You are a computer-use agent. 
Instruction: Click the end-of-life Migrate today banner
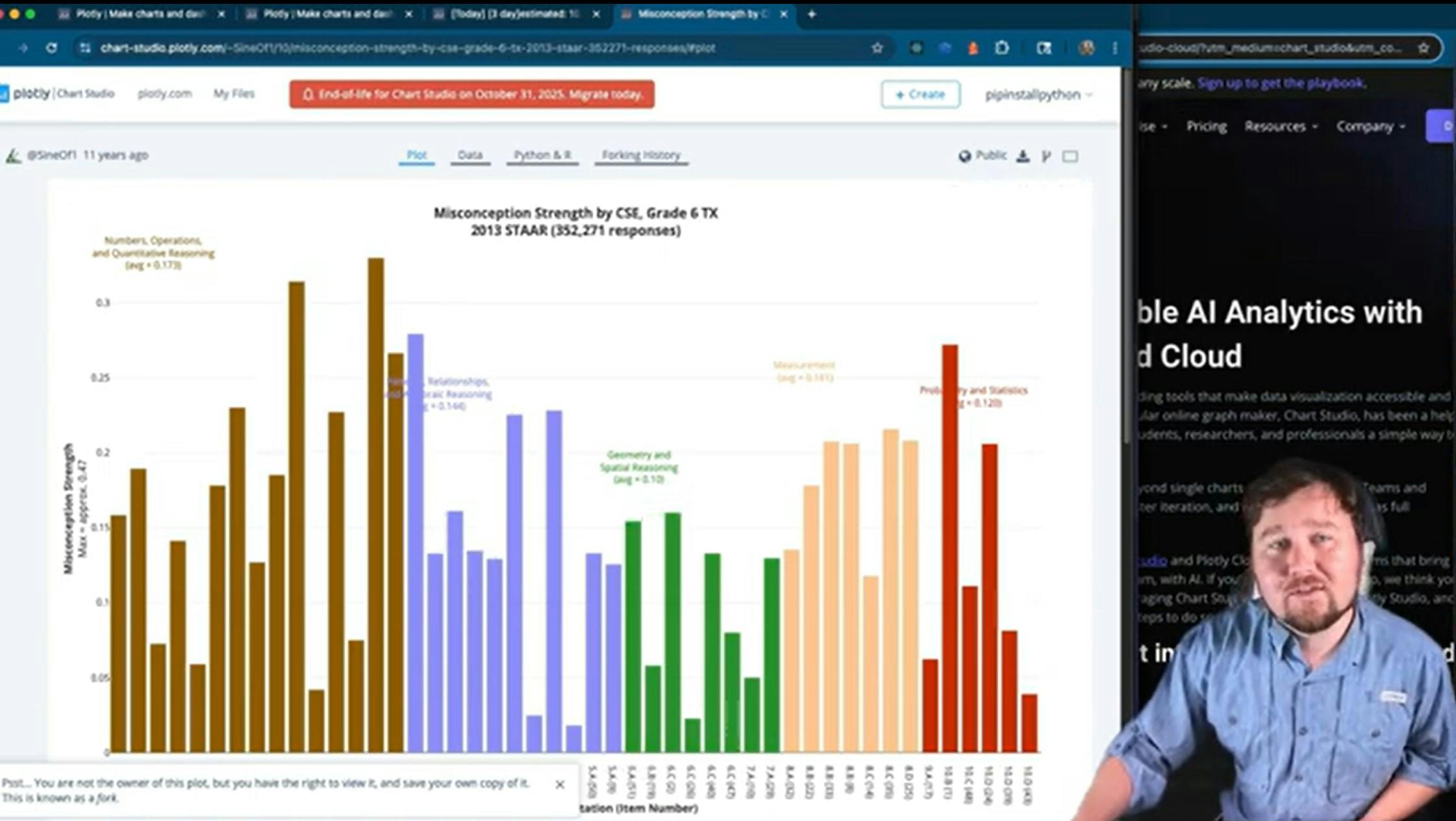[472, 95]
